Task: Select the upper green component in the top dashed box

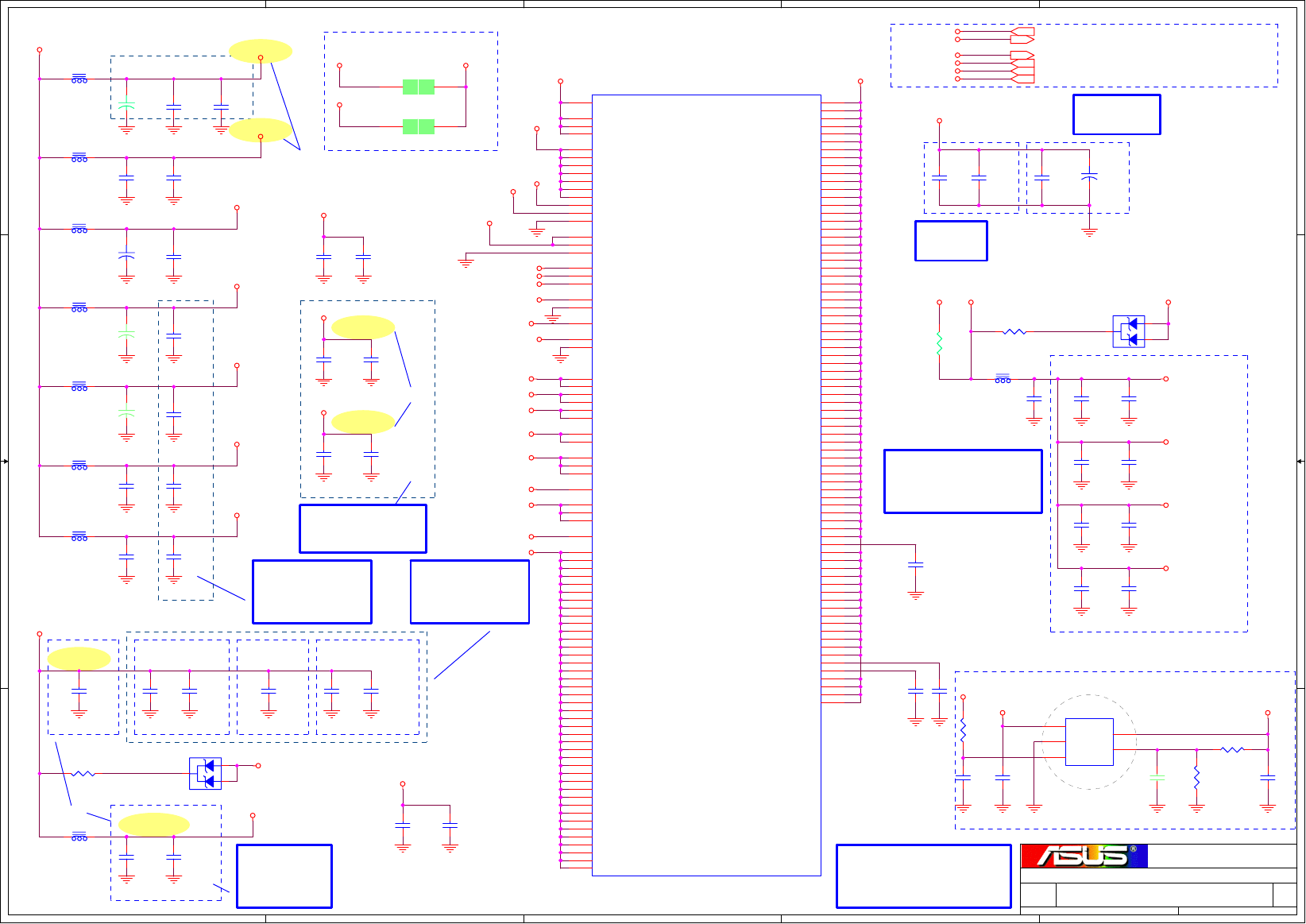Action: (x=419, y=87)
